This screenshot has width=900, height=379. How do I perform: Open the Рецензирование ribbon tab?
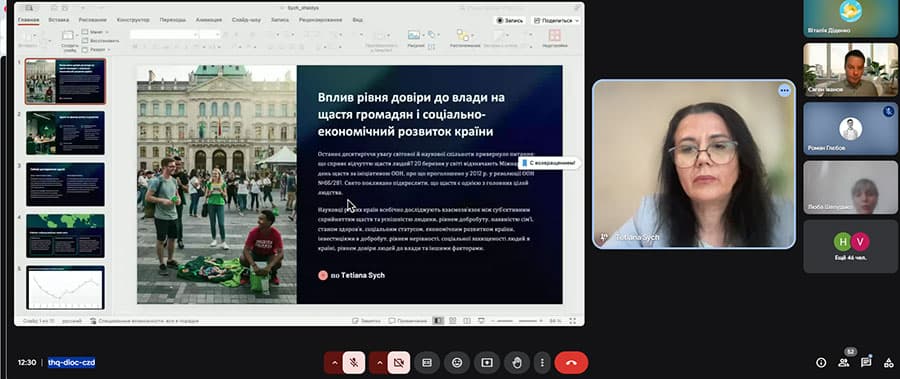pyautogui.click(x=320, y=20)
